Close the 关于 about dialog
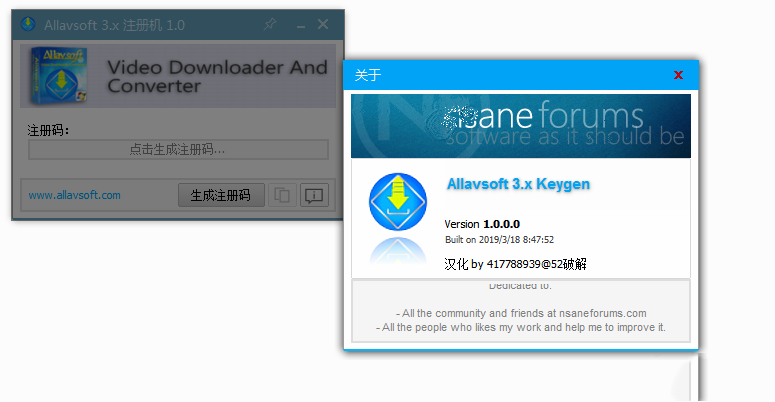Screen dimensions: 775x402 pyautogui.click(x=678, y=75)
